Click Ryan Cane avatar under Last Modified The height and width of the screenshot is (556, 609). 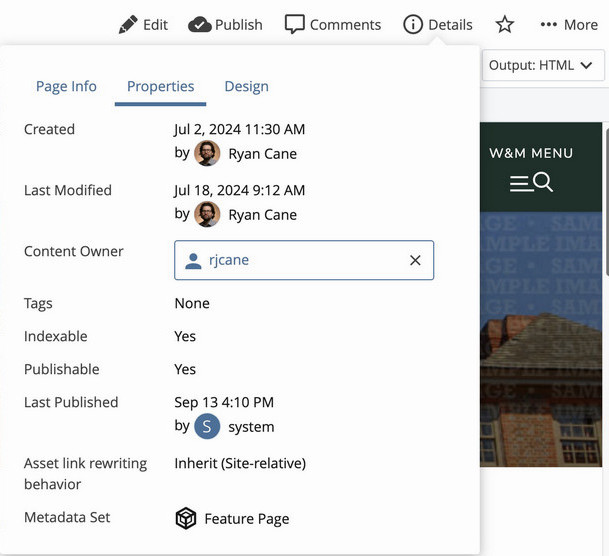click(x=207, y=214)
